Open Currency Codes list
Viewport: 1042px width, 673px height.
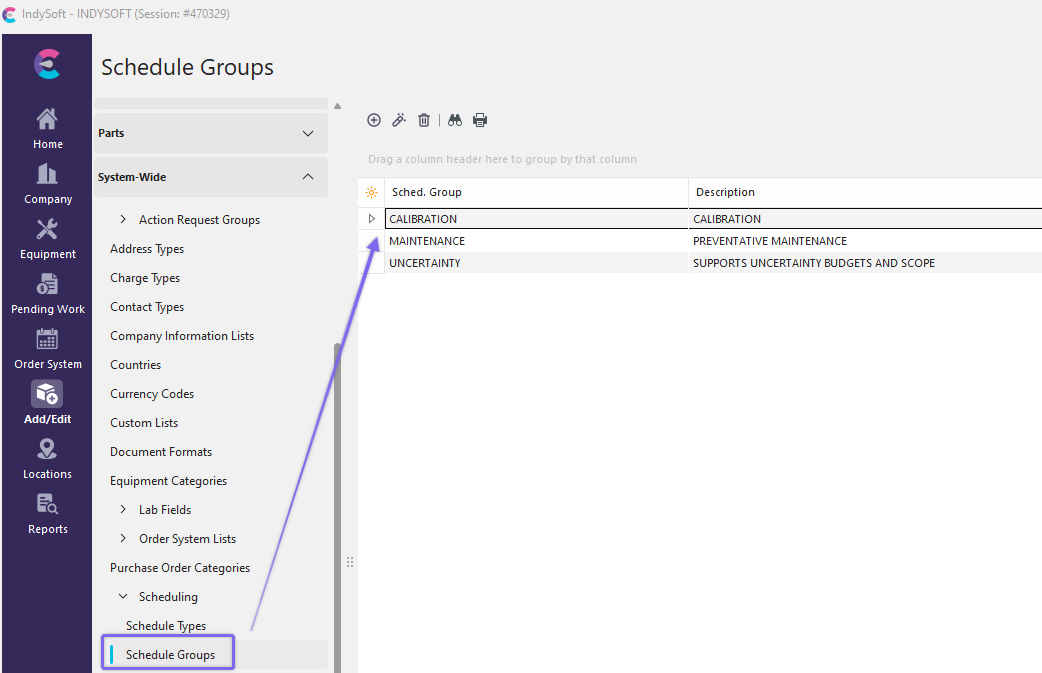[x=152, y=394]
